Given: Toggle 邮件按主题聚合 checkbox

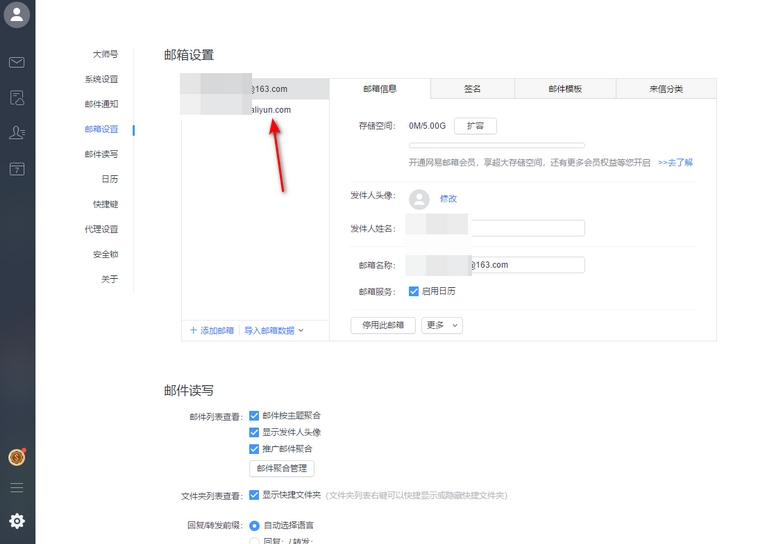Looking at the screenshot, I should pos(254,415).
